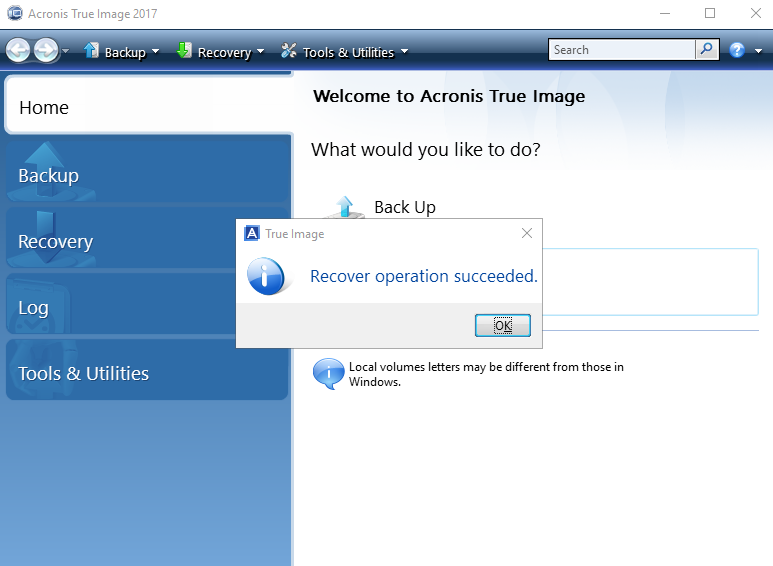This screenshot has width=773, height=566.
Task: Click the Tools & Utilities wrench icon
Action: tap(289, 50)
